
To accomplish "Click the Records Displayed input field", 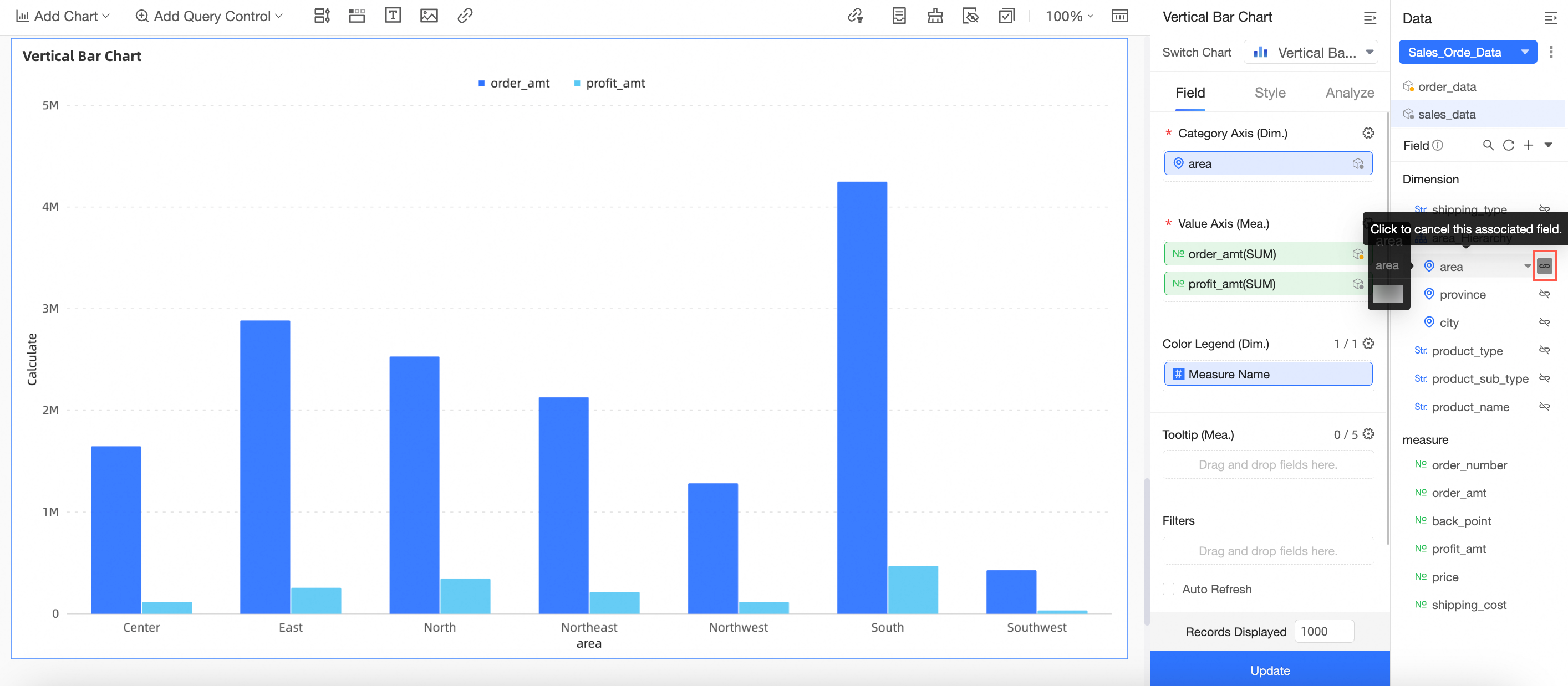I will pyautogui.click(x=1323, y=631).
